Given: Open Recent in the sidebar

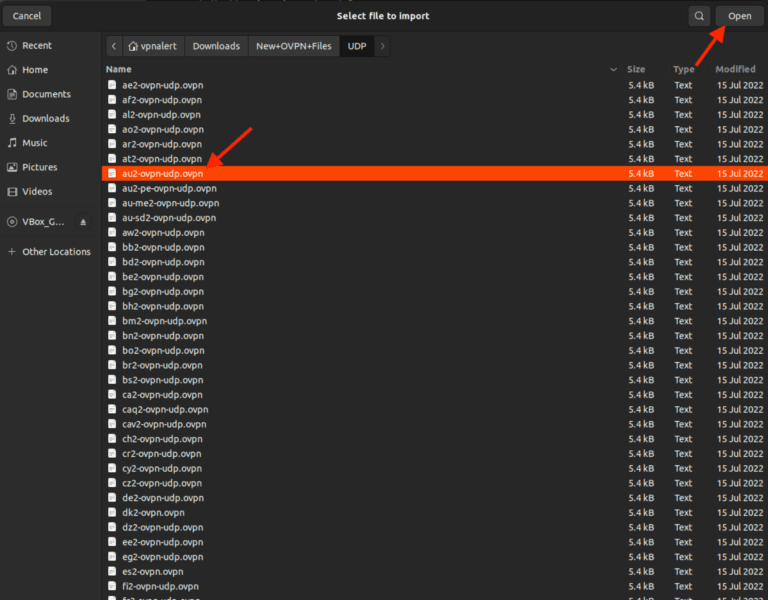Looking at the screenshot, I should tap(36, 46).
